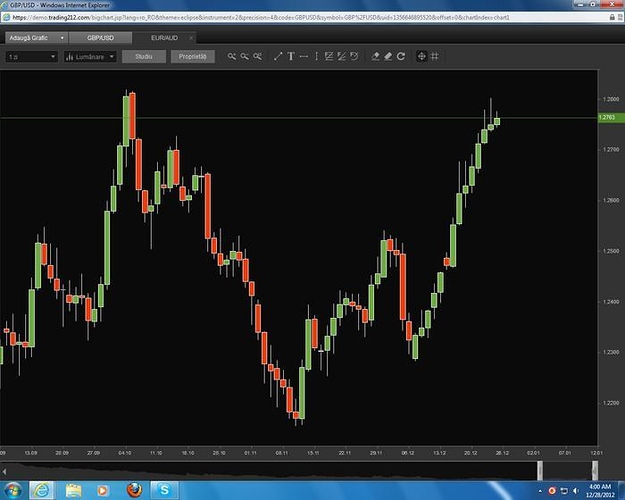
Task: Show hidden system tray icons
Action: (x=540, y=491)
